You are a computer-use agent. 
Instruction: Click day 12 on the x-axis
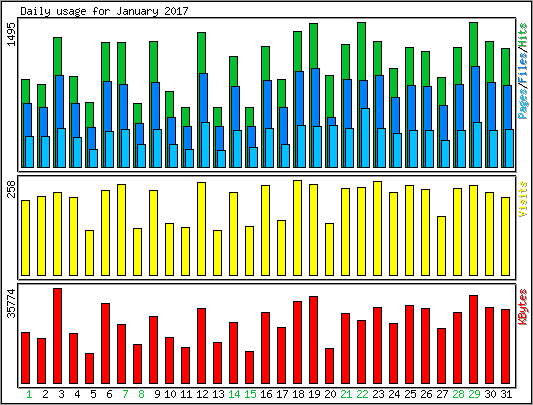tap(202, 394)
